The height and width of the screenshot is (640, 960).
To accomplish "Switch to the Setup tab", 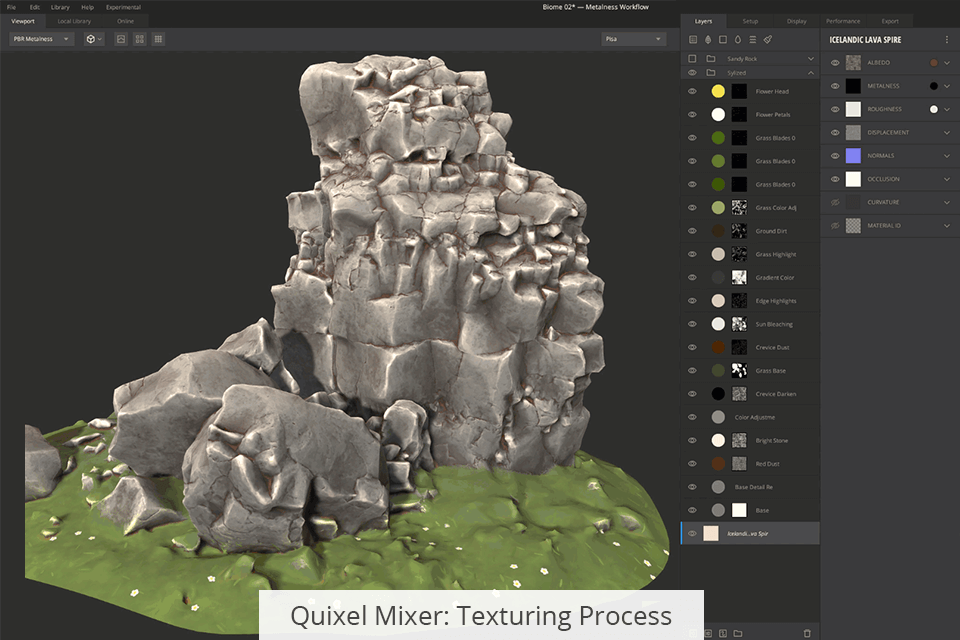I will coord(751,21).
